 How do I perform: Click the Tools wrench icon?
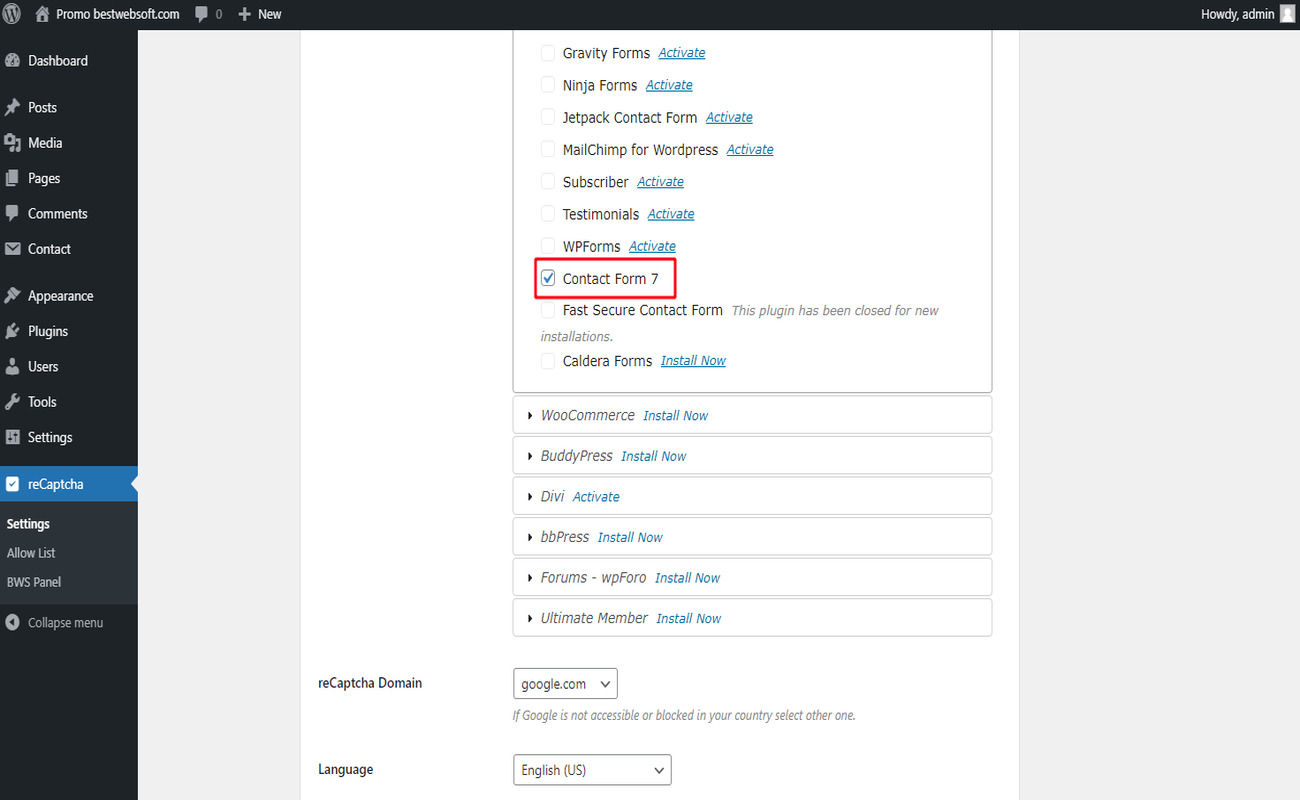(13, 402)
